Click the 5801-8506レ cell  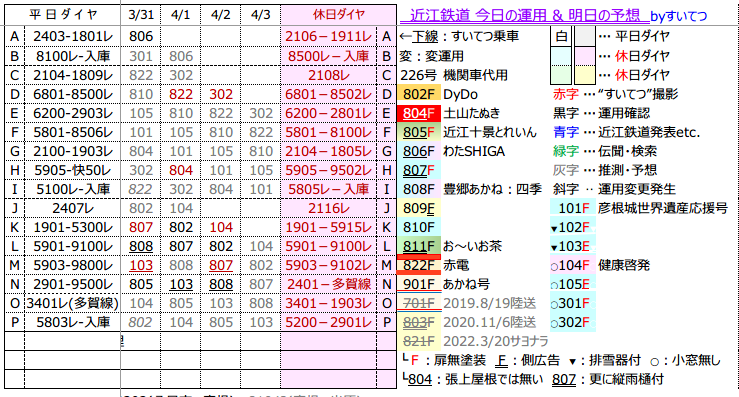[73, 132]
